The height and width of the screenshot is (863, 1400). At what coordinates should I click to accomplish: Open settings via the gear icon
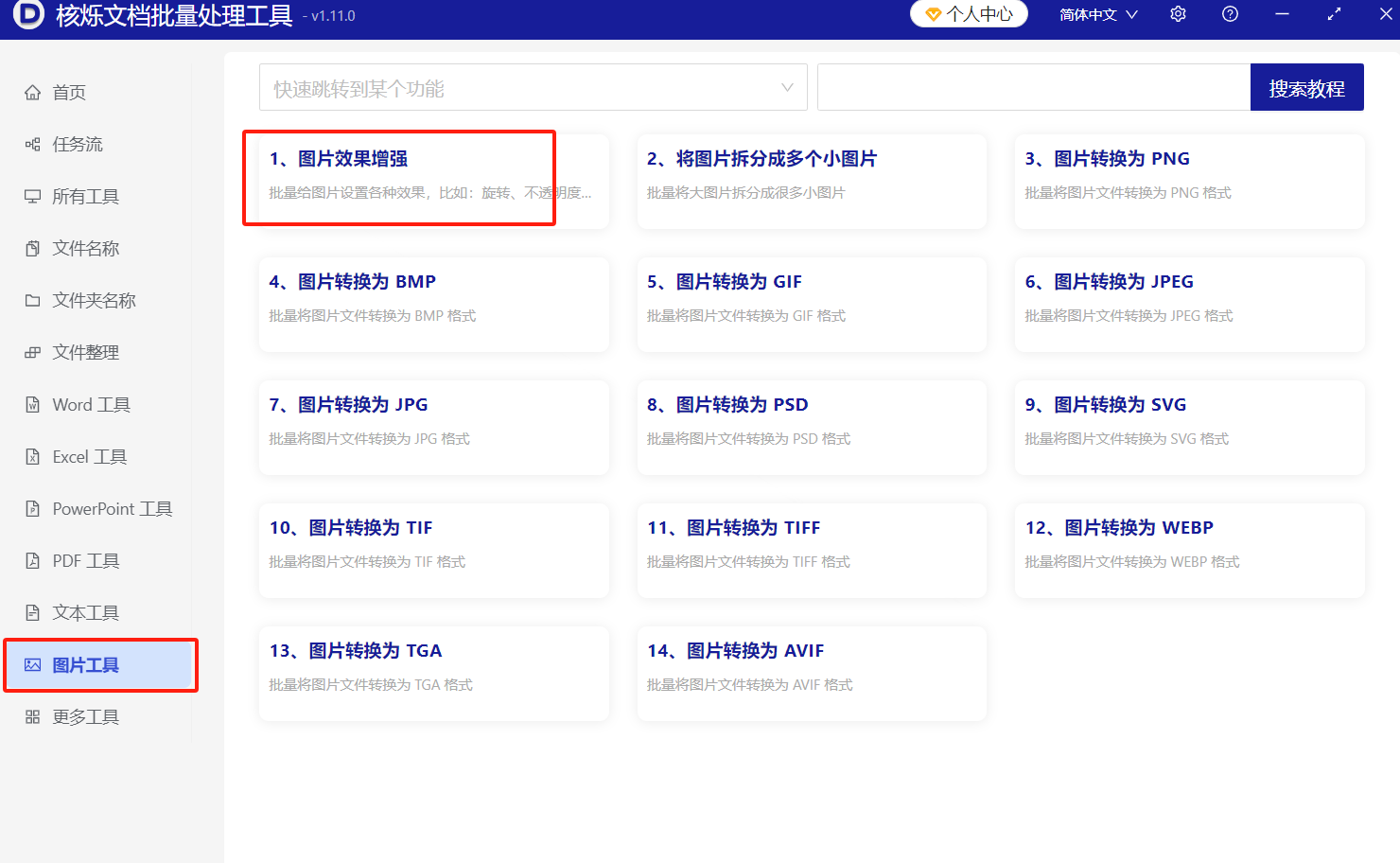pos(1177,14)
